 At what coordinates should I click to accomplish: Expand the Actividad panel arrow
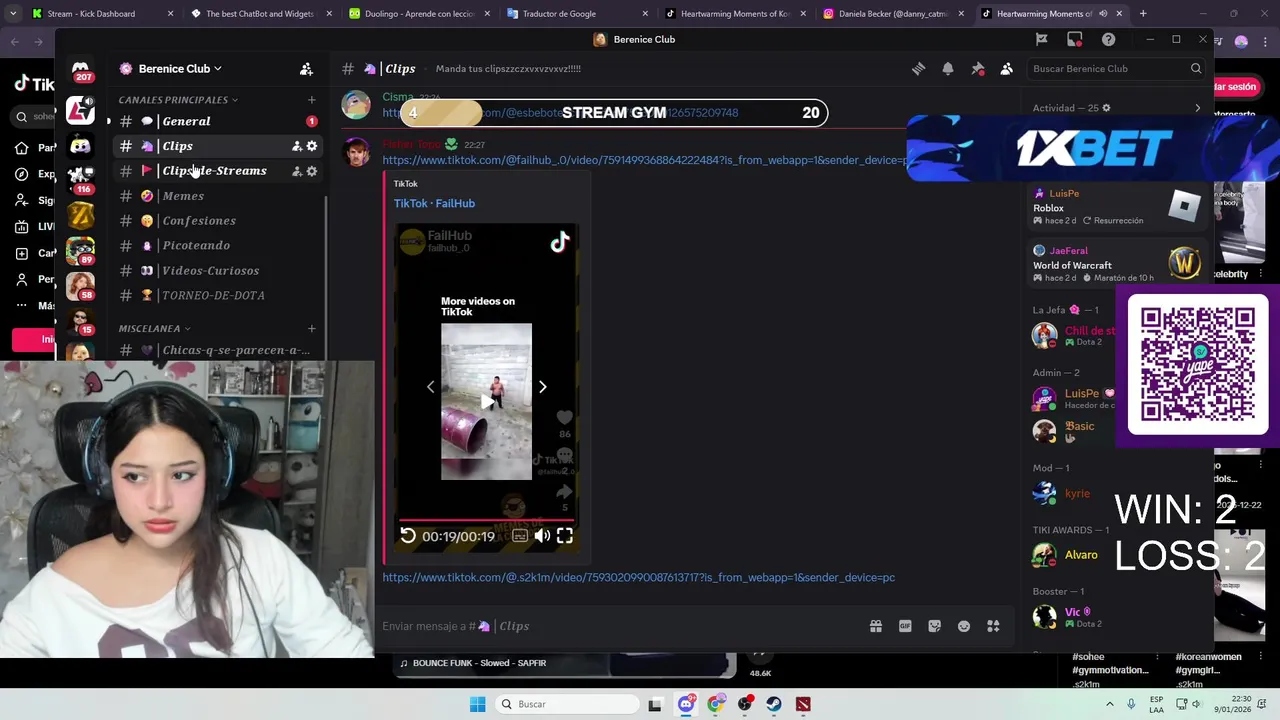[x=1197, y=108]
